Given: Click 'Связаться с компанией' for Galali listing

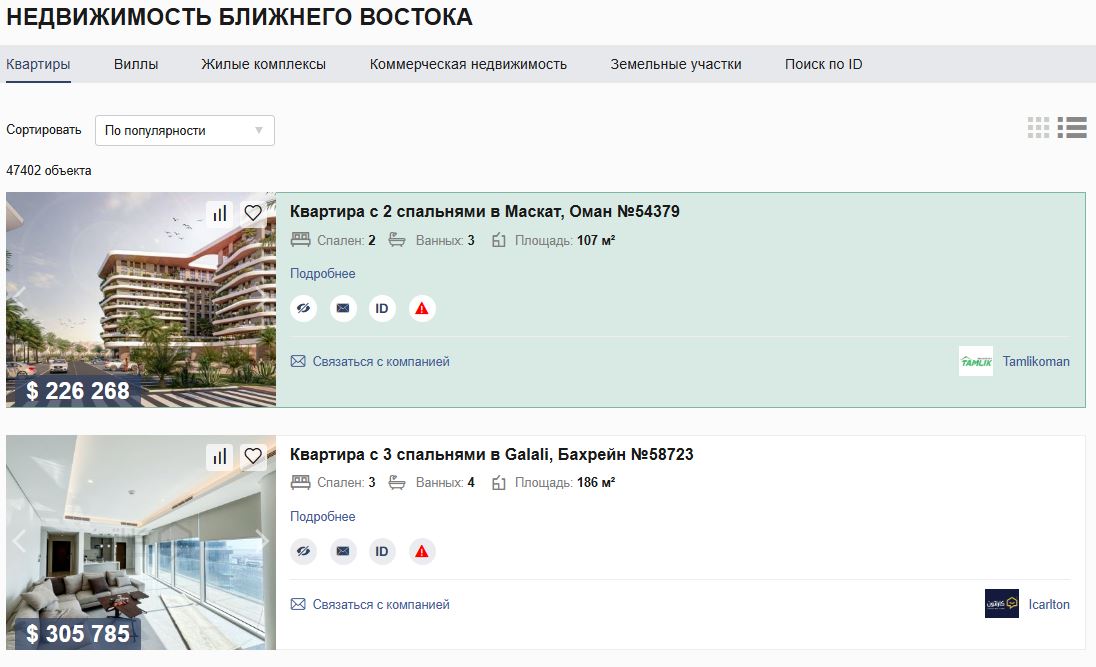Looking at the screenshot, I should pyautogui.click(x=381, y=604).
